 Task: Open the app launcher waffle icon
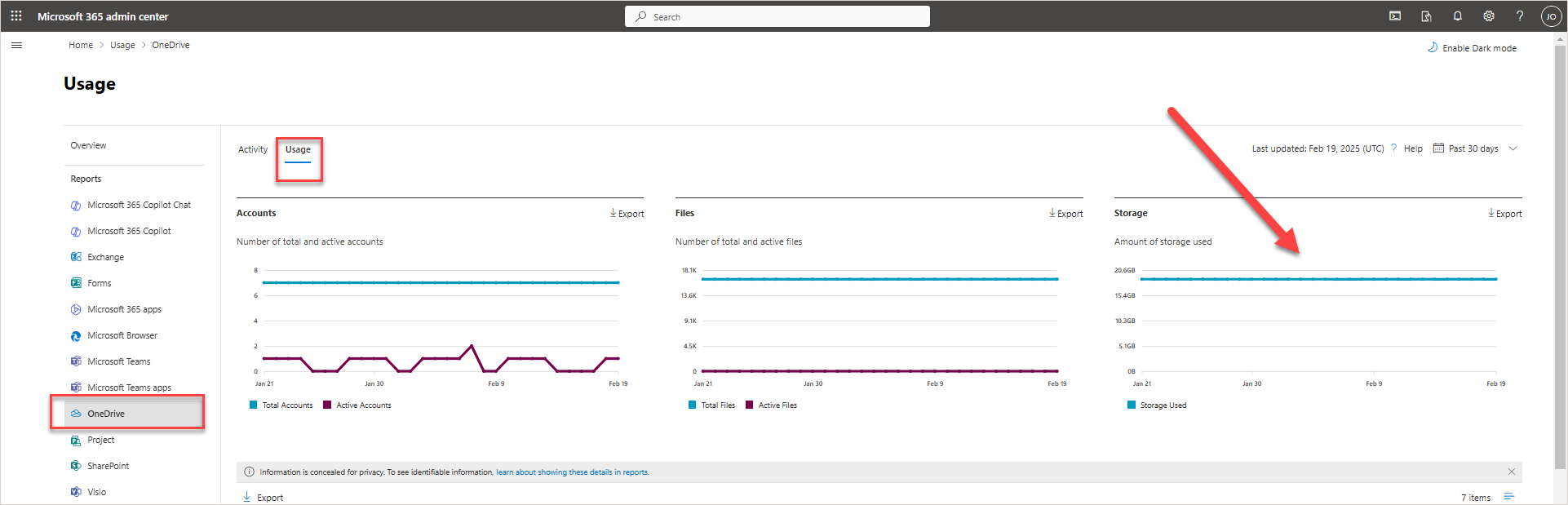tap(16, 16)
